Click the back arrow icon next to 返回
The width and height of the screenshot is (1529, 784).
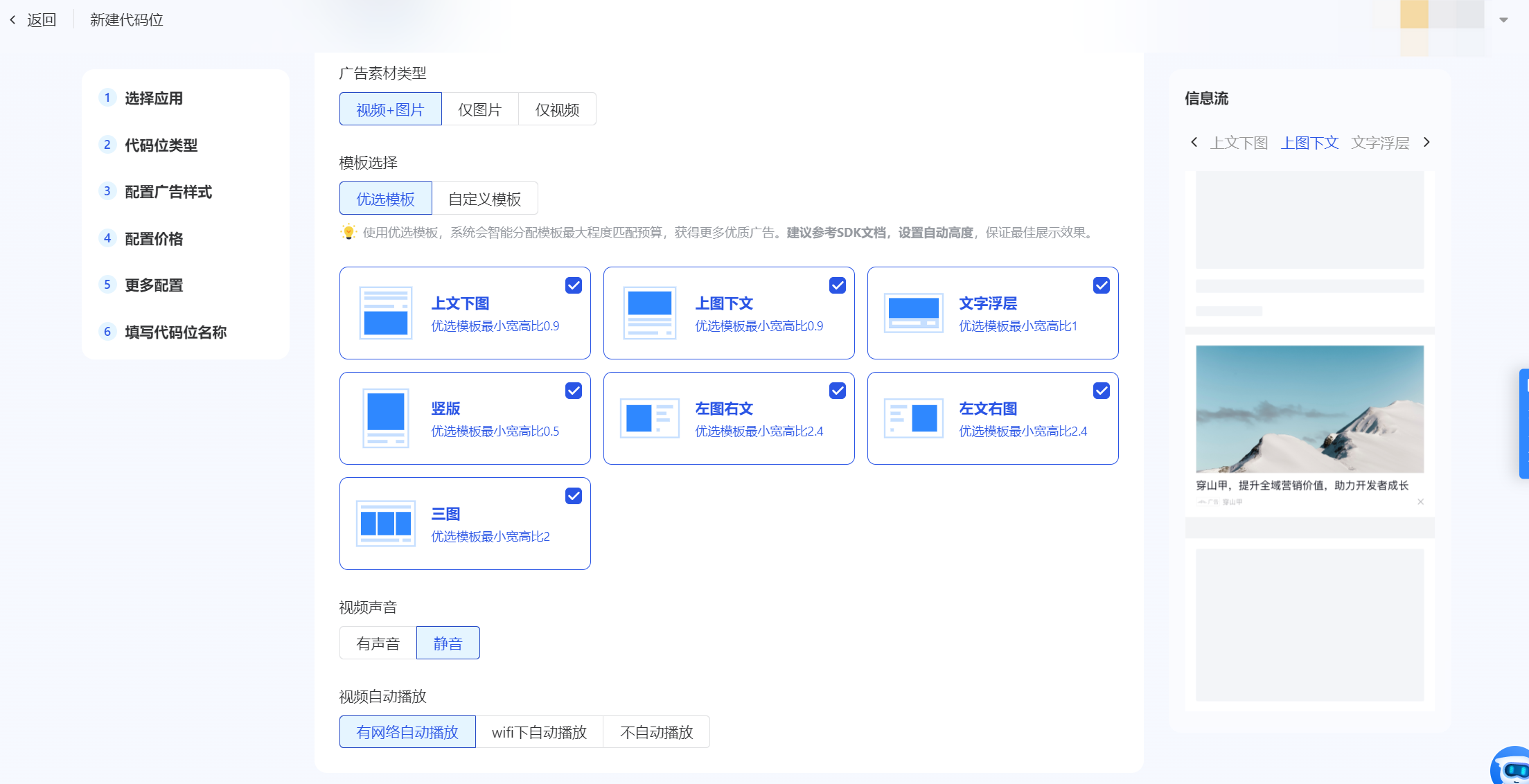coord(12,20)
